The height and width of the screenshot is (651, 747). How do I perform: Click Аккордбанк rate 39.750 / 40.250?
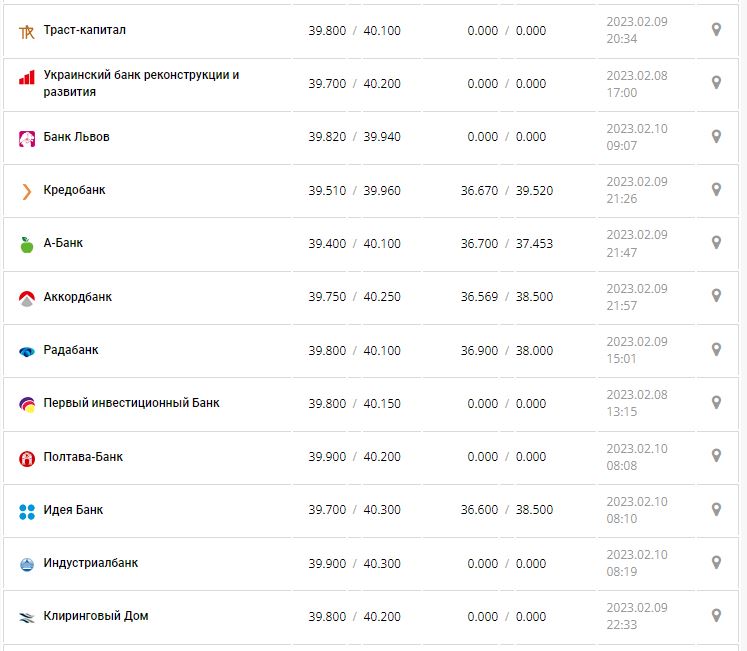[x=354, y=297]
